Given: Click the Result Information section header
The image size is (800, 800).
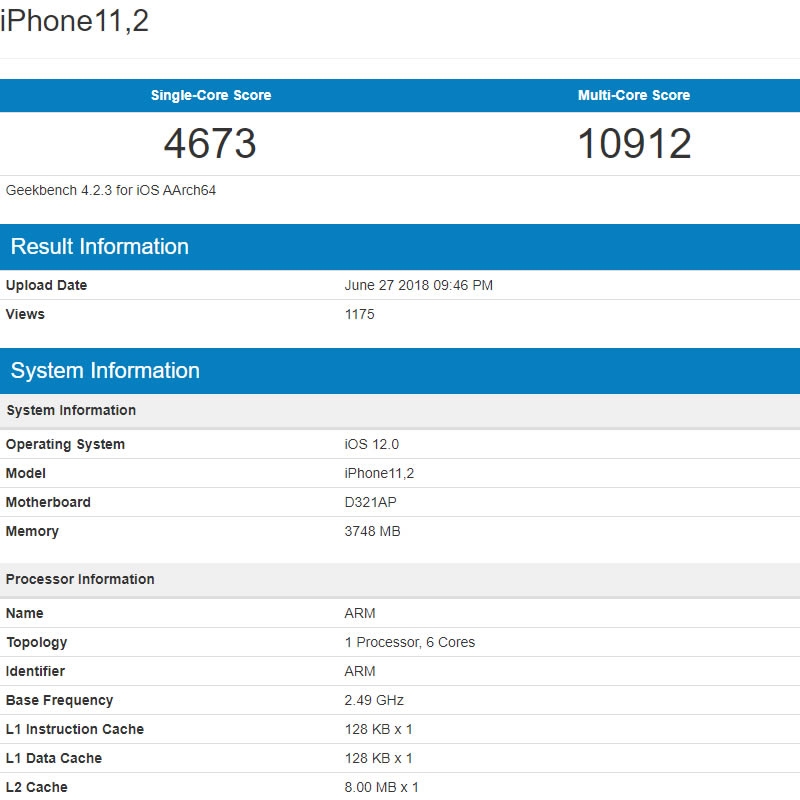Looking at the screenshot, I should tap(100, 247).
